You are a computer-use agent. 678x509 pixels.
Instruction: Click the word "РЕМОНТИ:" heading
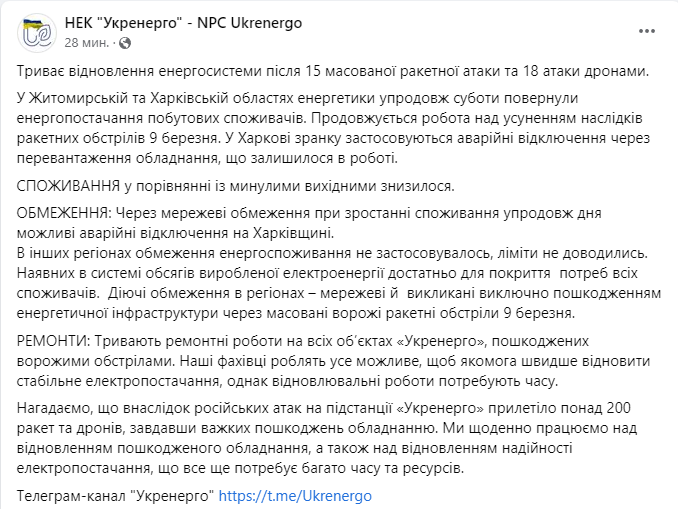point(52,342)
